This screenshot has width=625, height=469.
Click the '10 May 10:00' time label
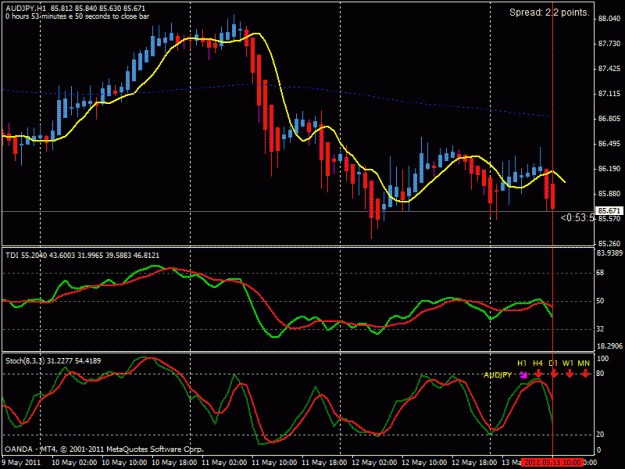click(124, 463)
